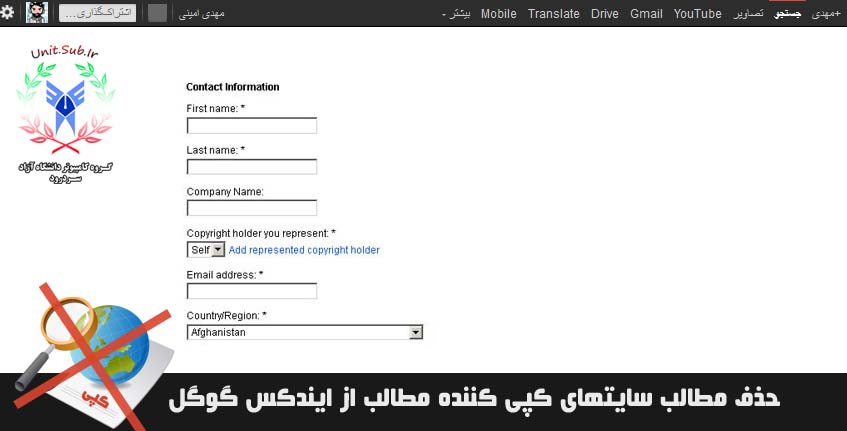Viewport: 847px width, 431px height.
Task: Click the First name input field
Action: (x=252, y=126)
